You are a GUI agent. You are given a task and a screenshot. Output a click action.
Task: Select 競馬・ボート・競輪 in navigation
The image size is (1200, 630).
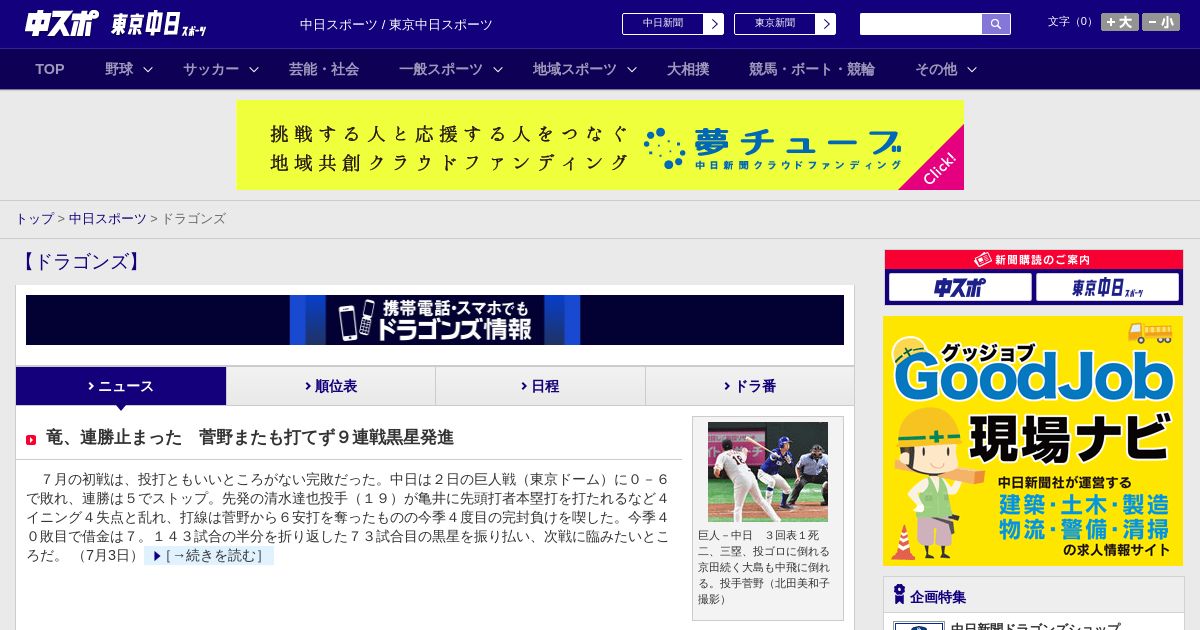point(812,69)
